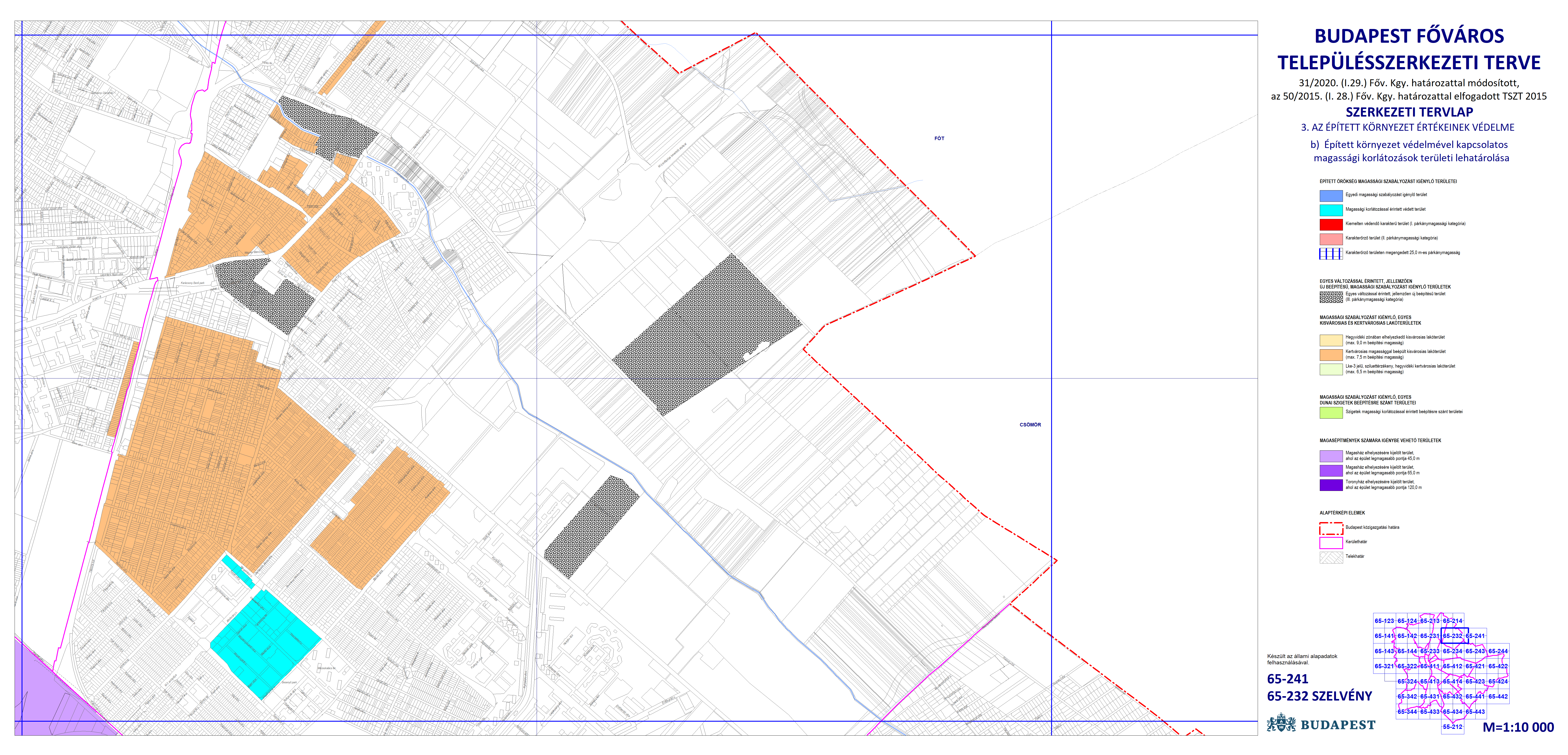Select index map cell 65-143
Screen dimensions: 1568x755
point(1385,651)
